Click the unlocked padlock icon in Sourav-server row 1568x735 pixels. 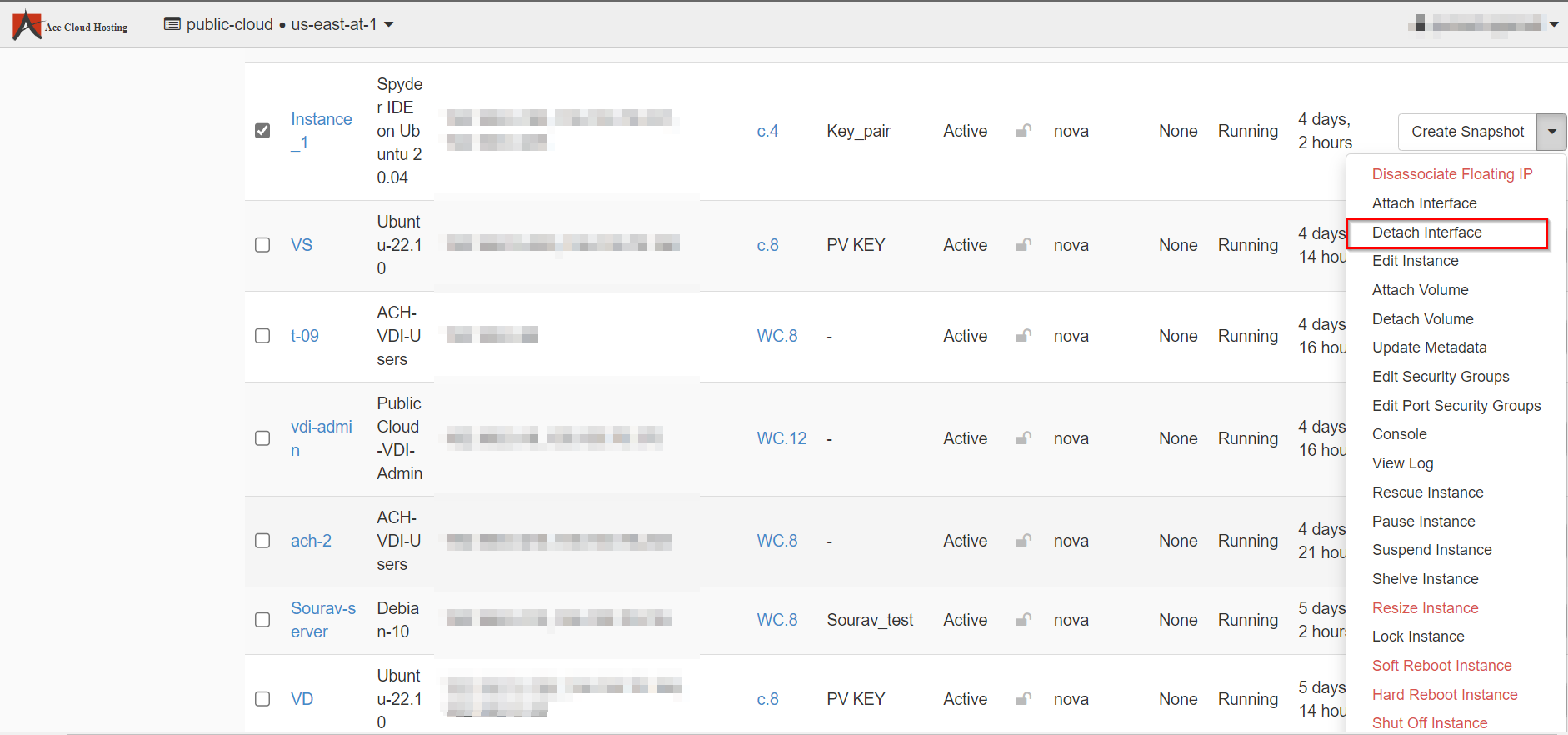pyautogui.click(x=1023, y=620)
